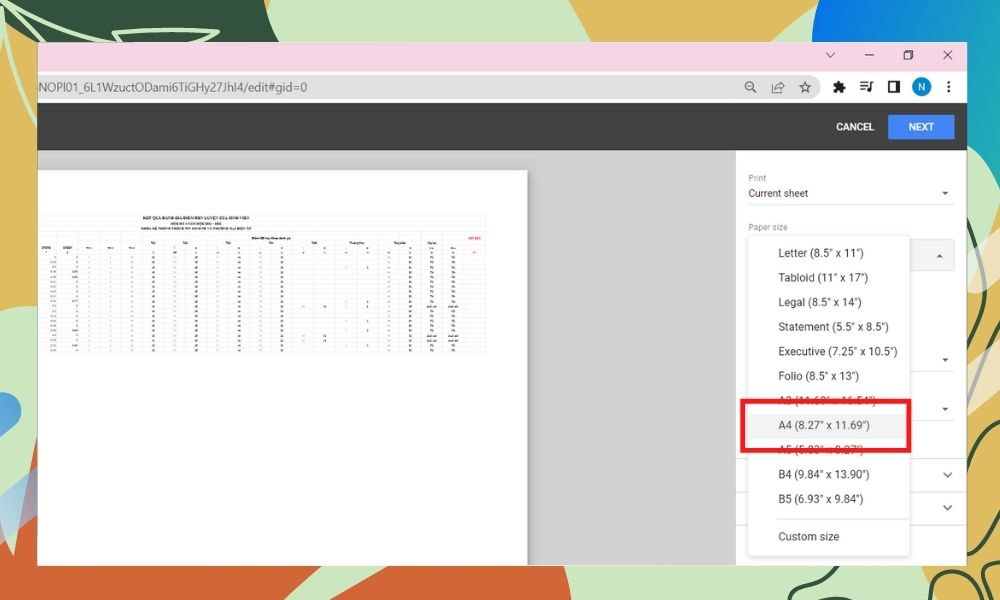Screen dimensions: 1000x600
Task: Open the media controls icon
Action: (x=867, y=87)
